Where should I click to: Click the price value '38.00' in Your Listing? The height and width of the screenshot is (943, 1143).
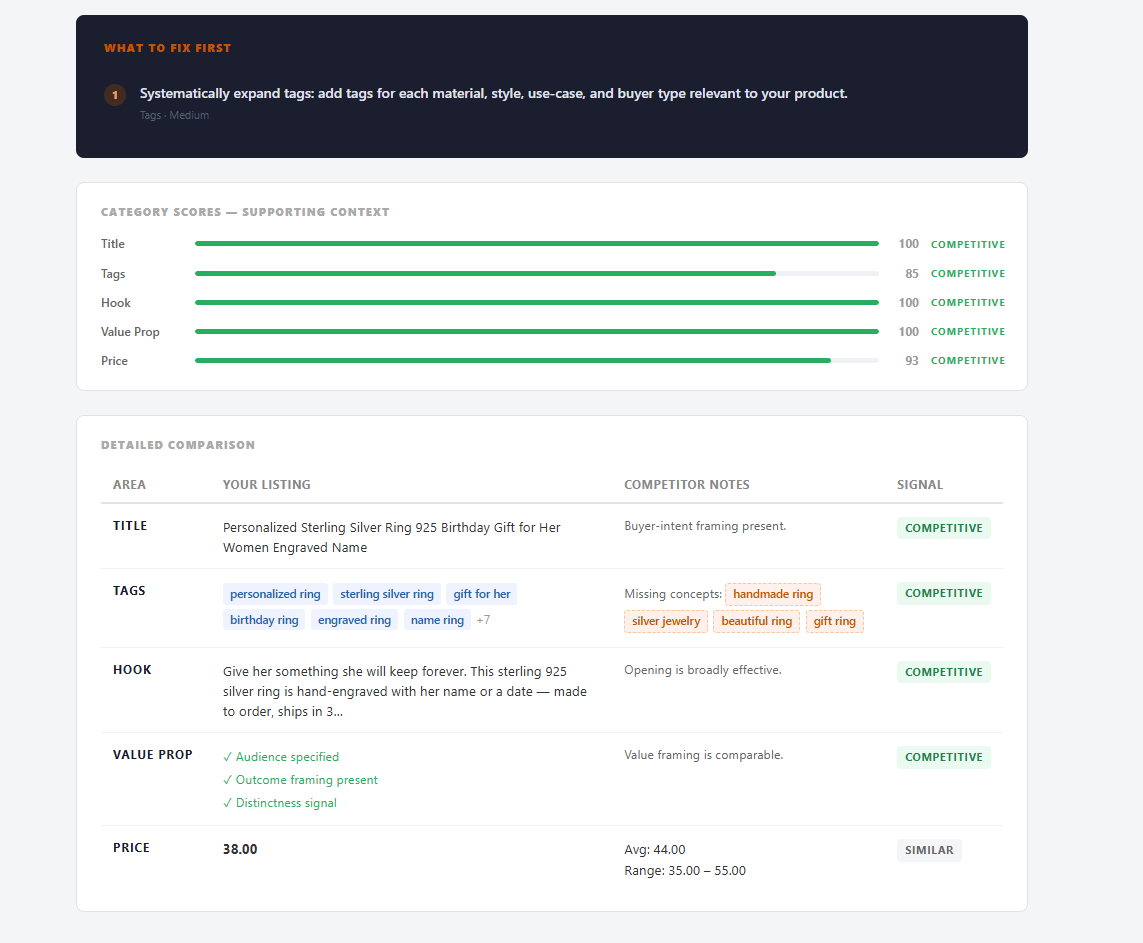tap(239, 849)
